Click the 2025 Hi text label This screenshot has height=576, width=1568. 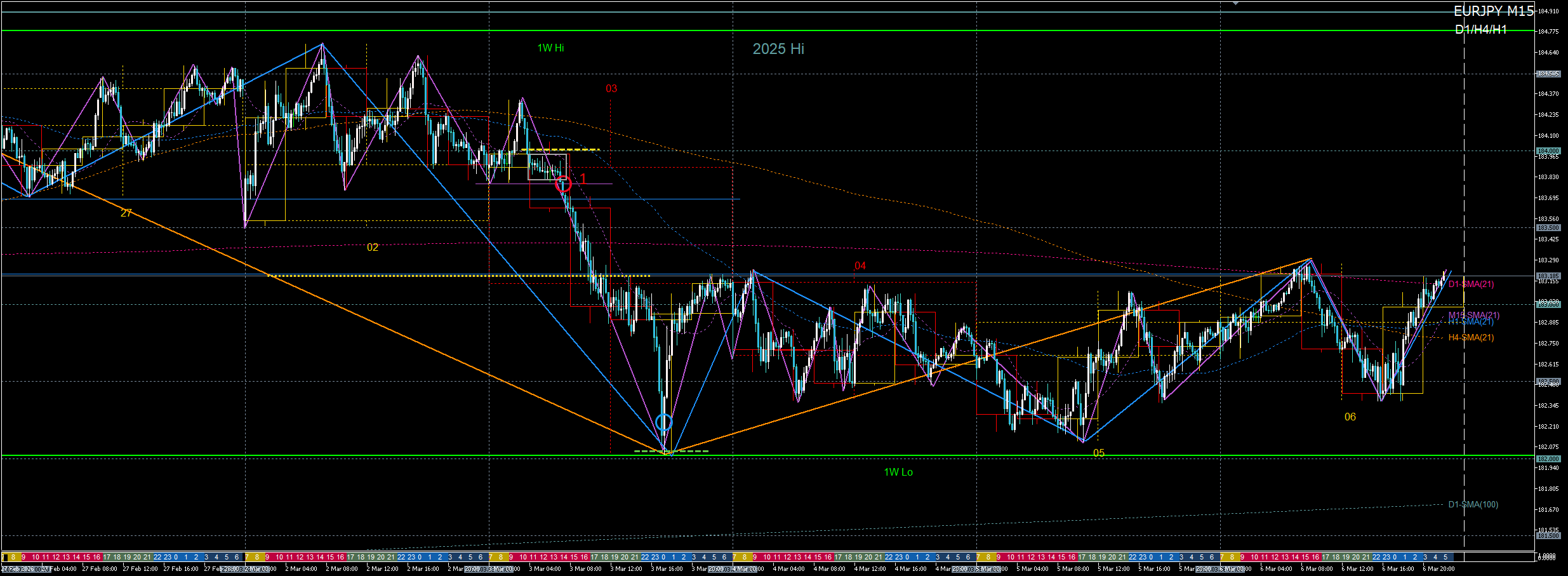[778, 49]
